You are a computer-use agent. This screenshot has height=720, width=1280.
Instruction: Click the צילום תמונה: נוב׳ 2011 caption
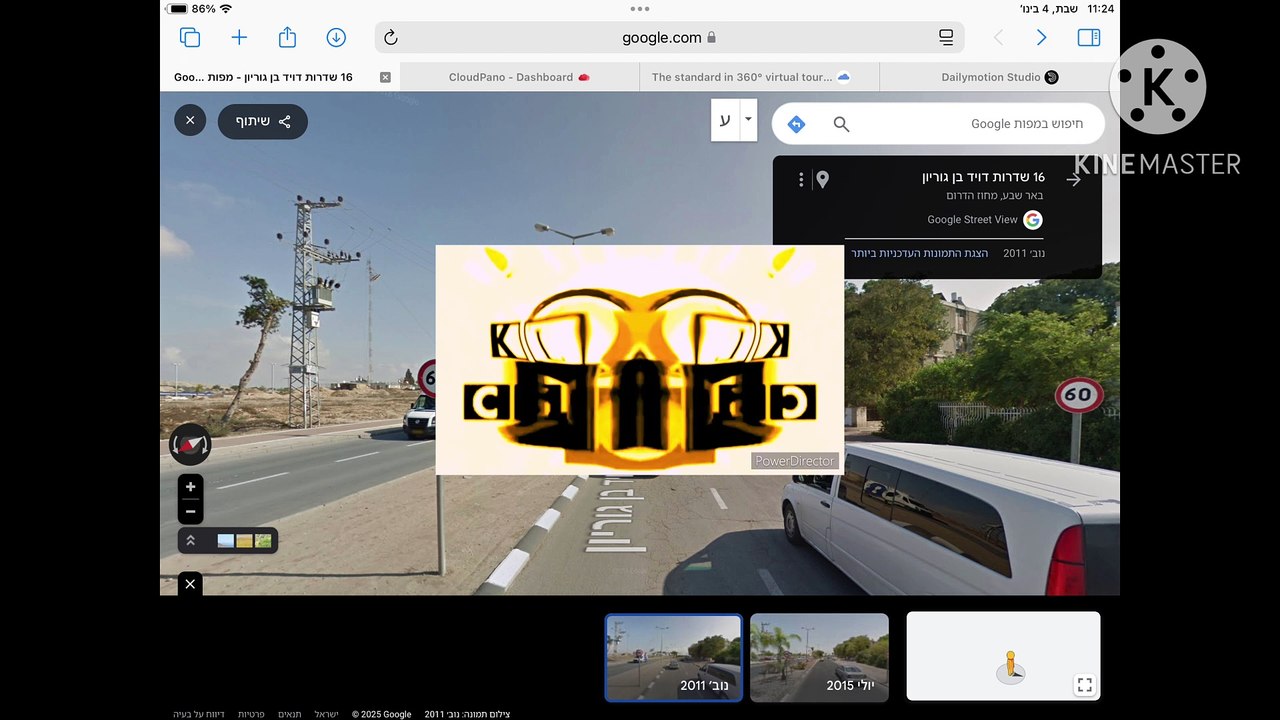tap(467, 714)
